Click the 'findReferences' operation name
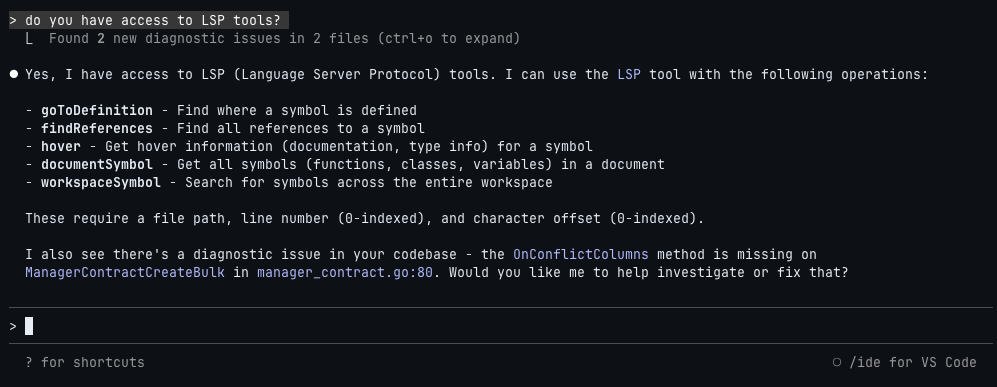The height and width of the screenshot is (387, 997). [97, 128]
